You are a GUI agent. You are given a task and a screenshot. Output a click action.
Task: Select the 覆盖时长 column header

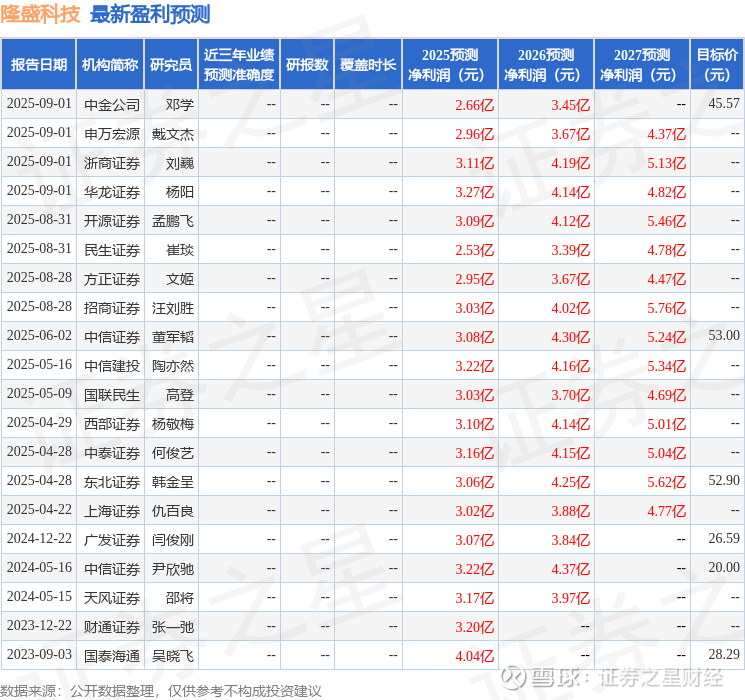[x=368, y=65]
